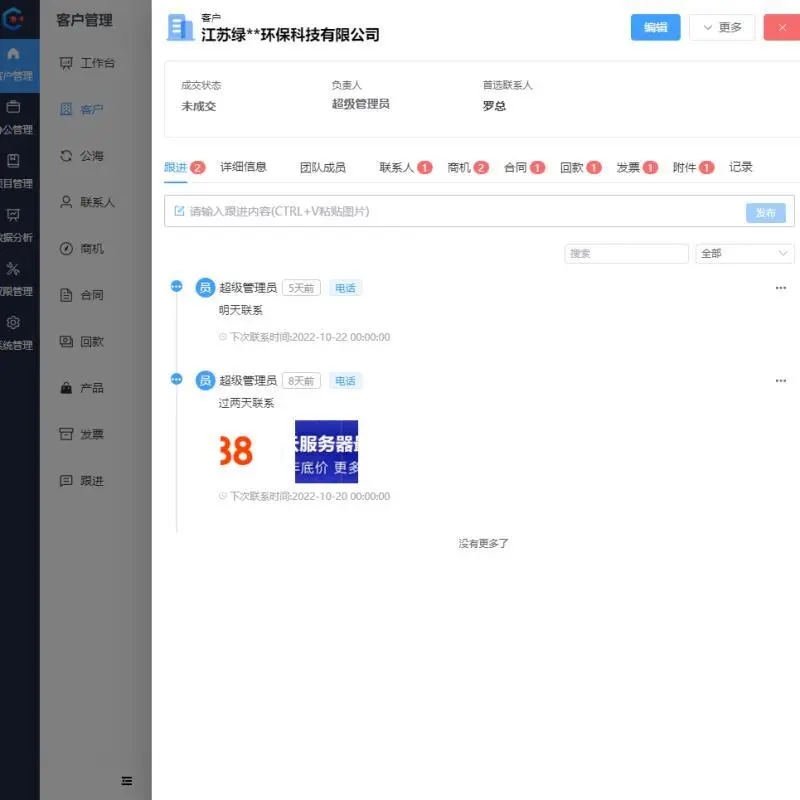
Task: Open the 全部 filter dropdown
Action: tap(744, 253)
